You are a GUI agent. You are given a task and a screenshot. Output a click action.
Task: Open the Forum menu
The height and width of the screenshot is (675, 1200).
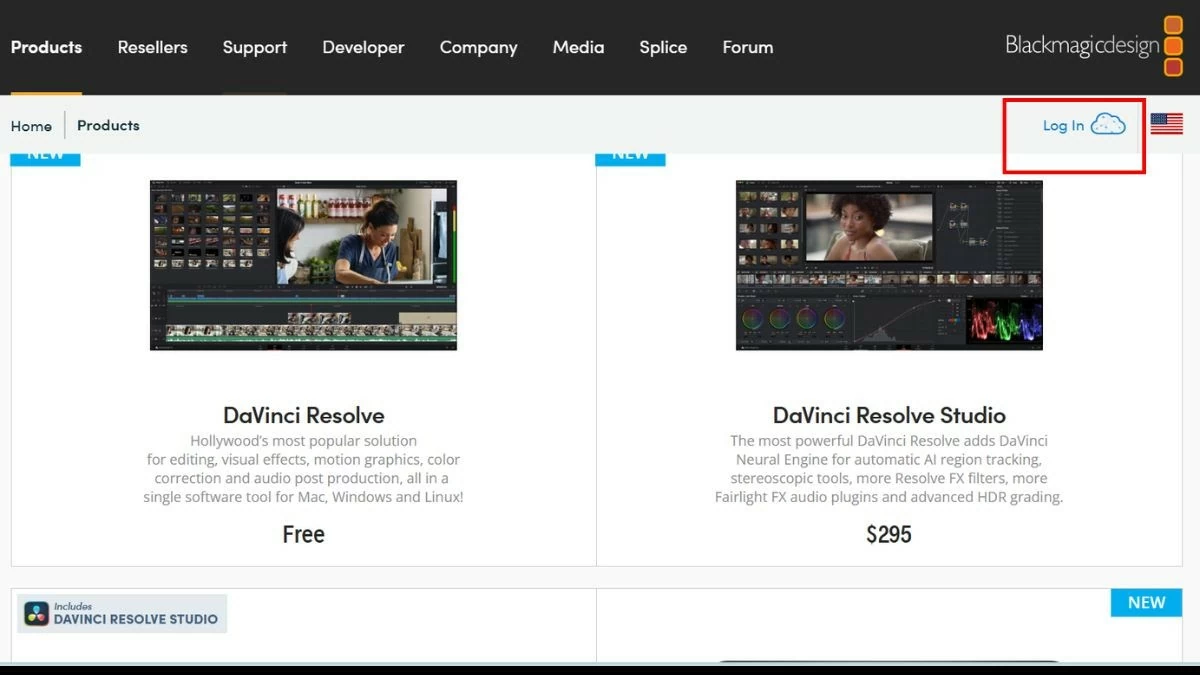click(x=747, y=47)
